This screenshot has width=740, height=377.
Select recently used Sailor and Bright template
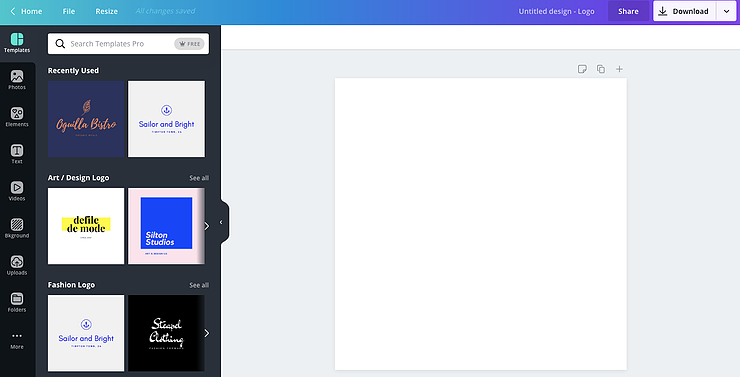(167, 119)
